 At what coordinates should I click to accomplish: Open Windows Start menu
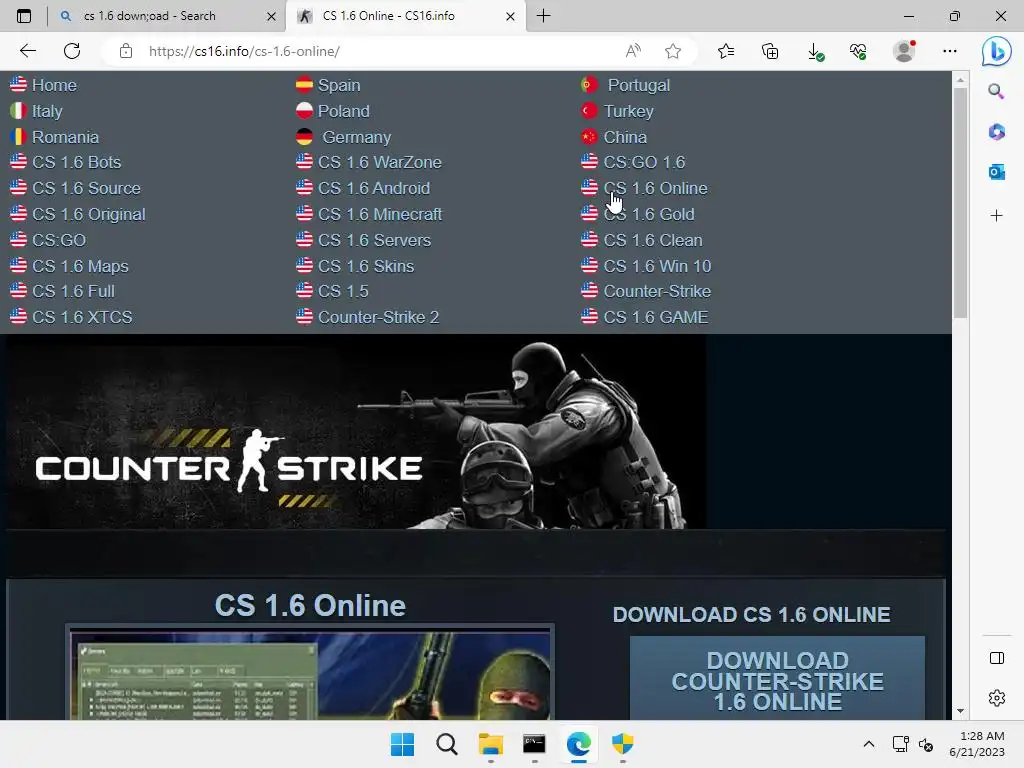402,744
